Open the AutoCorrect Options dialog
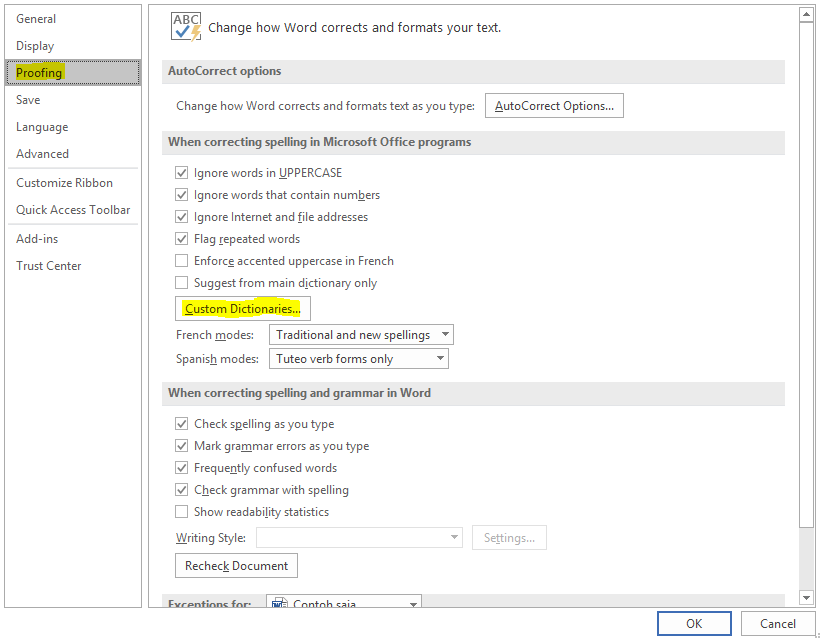Viewport: 820px width, 639px height. coord(554,106)
